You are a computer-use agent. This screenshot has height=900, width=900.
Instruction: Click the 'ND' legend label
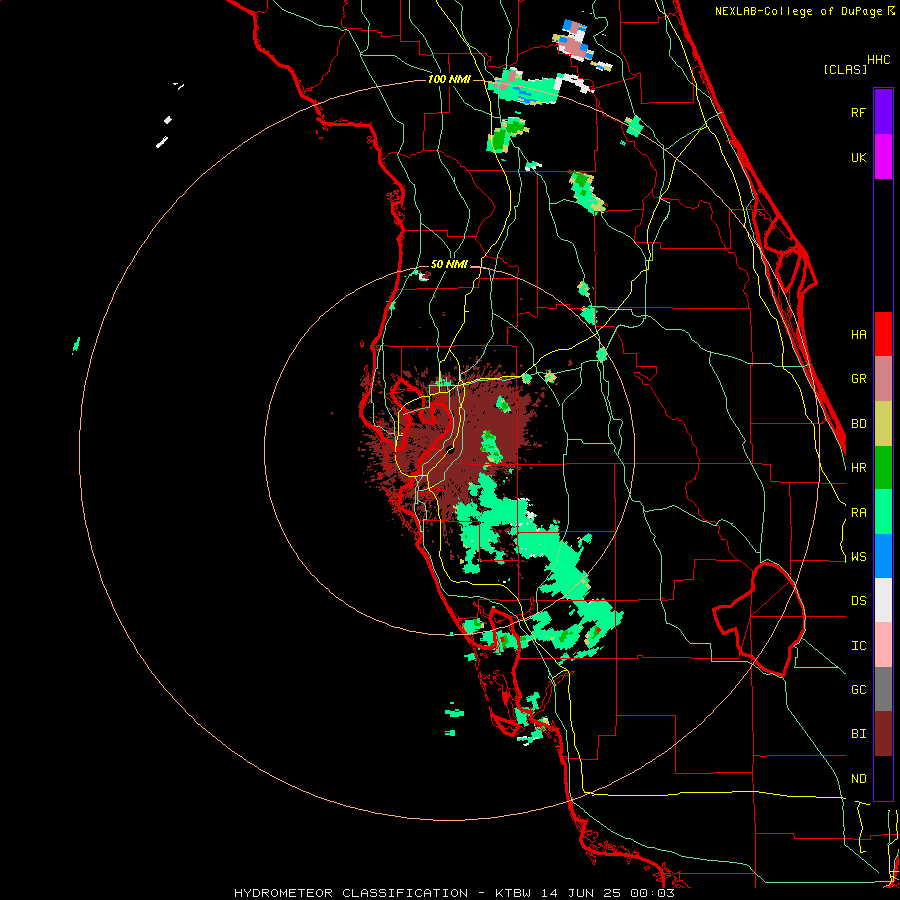[x=858, y=779]
